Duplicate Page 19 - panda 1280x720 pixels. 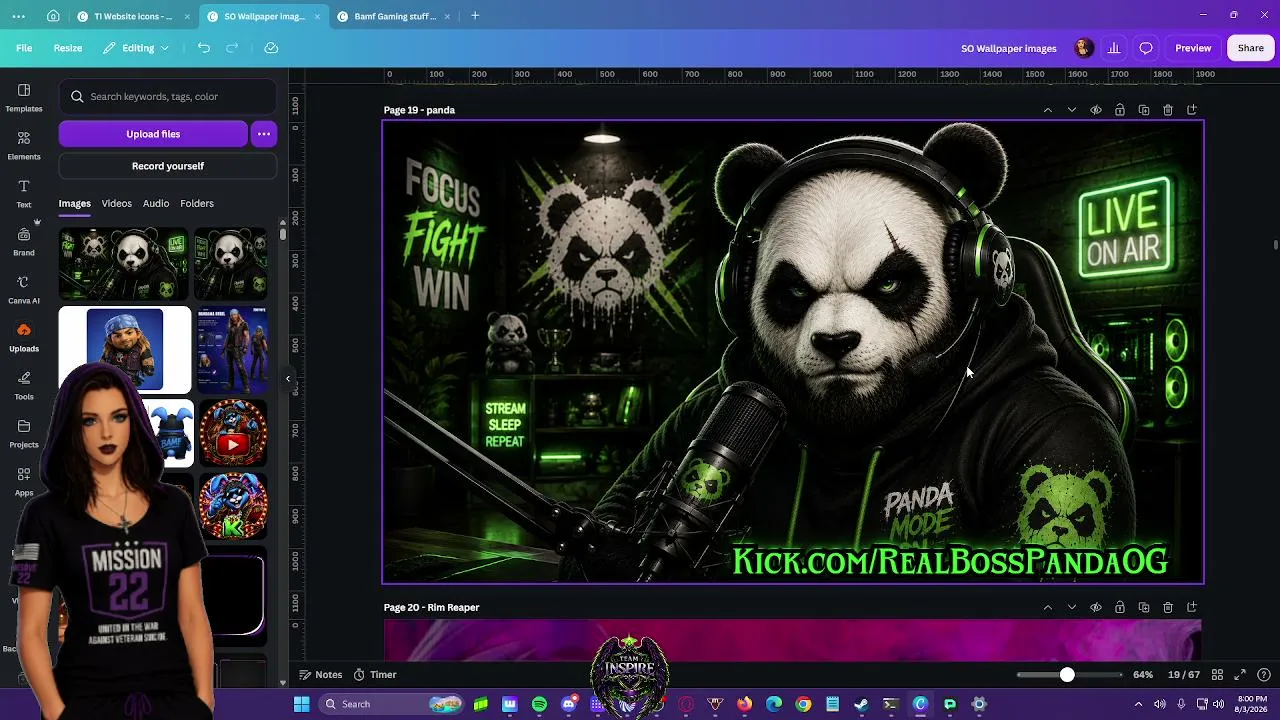tap(1144, 110)
